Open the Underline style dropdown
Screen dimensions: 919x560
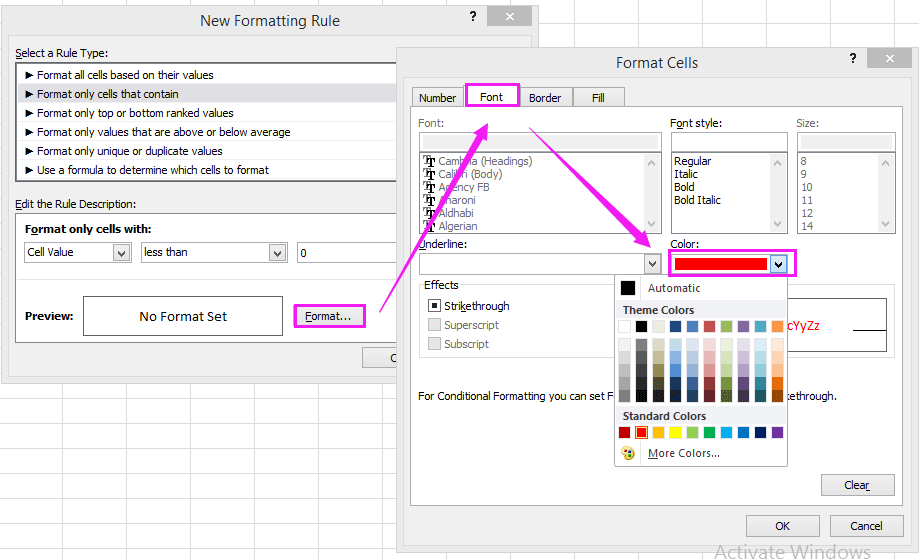pyautogui.click(x=652, y=264)
